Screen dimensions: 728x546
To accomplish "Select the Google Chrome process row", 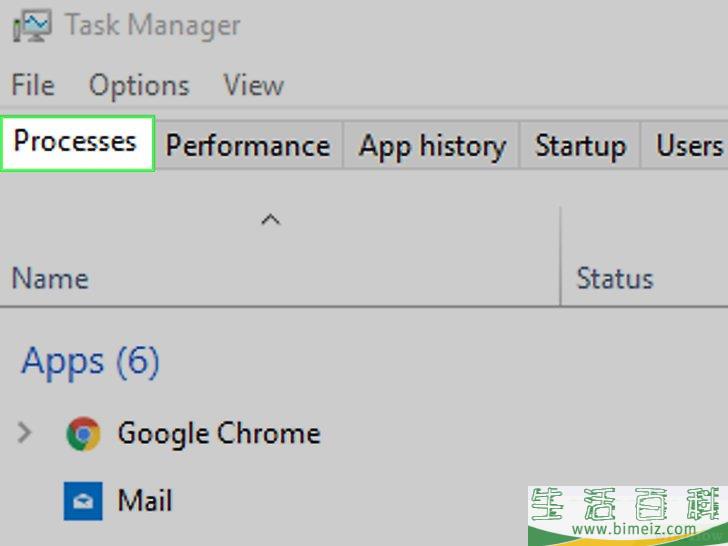I will pos(364,434).
